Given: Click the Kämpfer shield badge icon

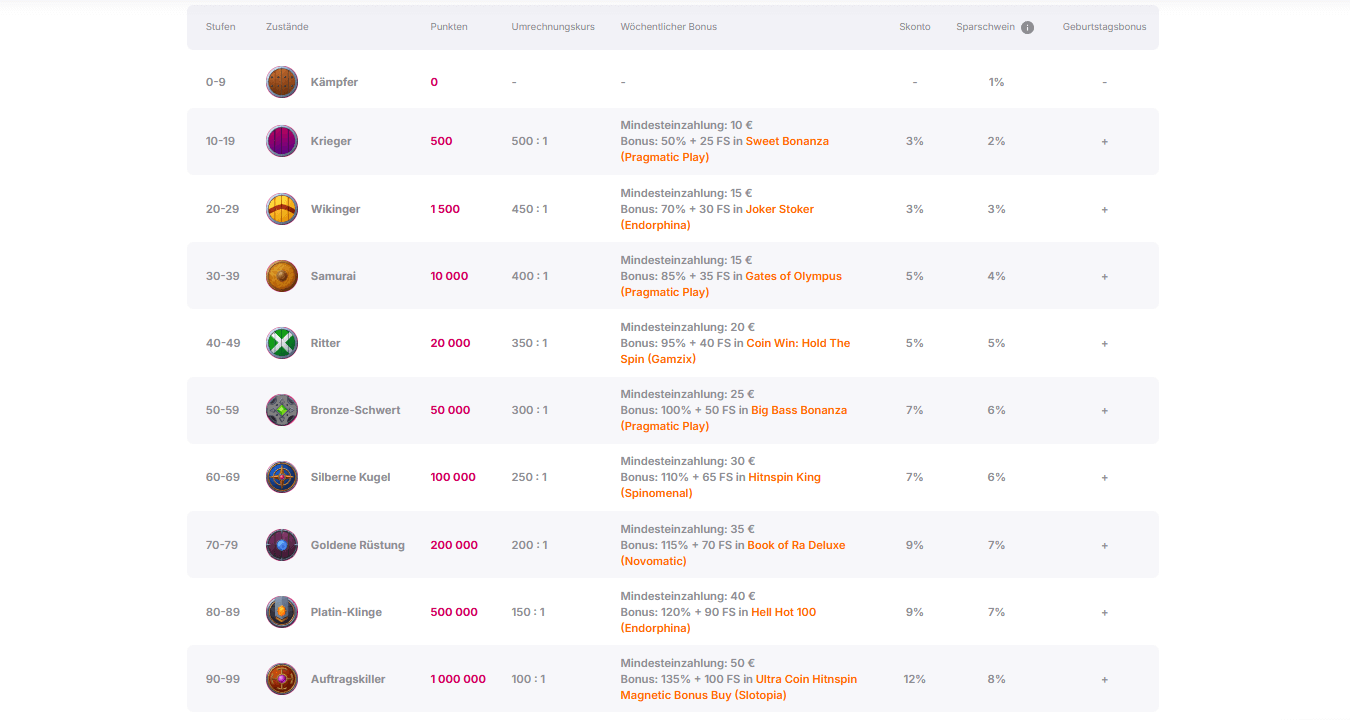Looking at the screenshot, I should point(282,82).
